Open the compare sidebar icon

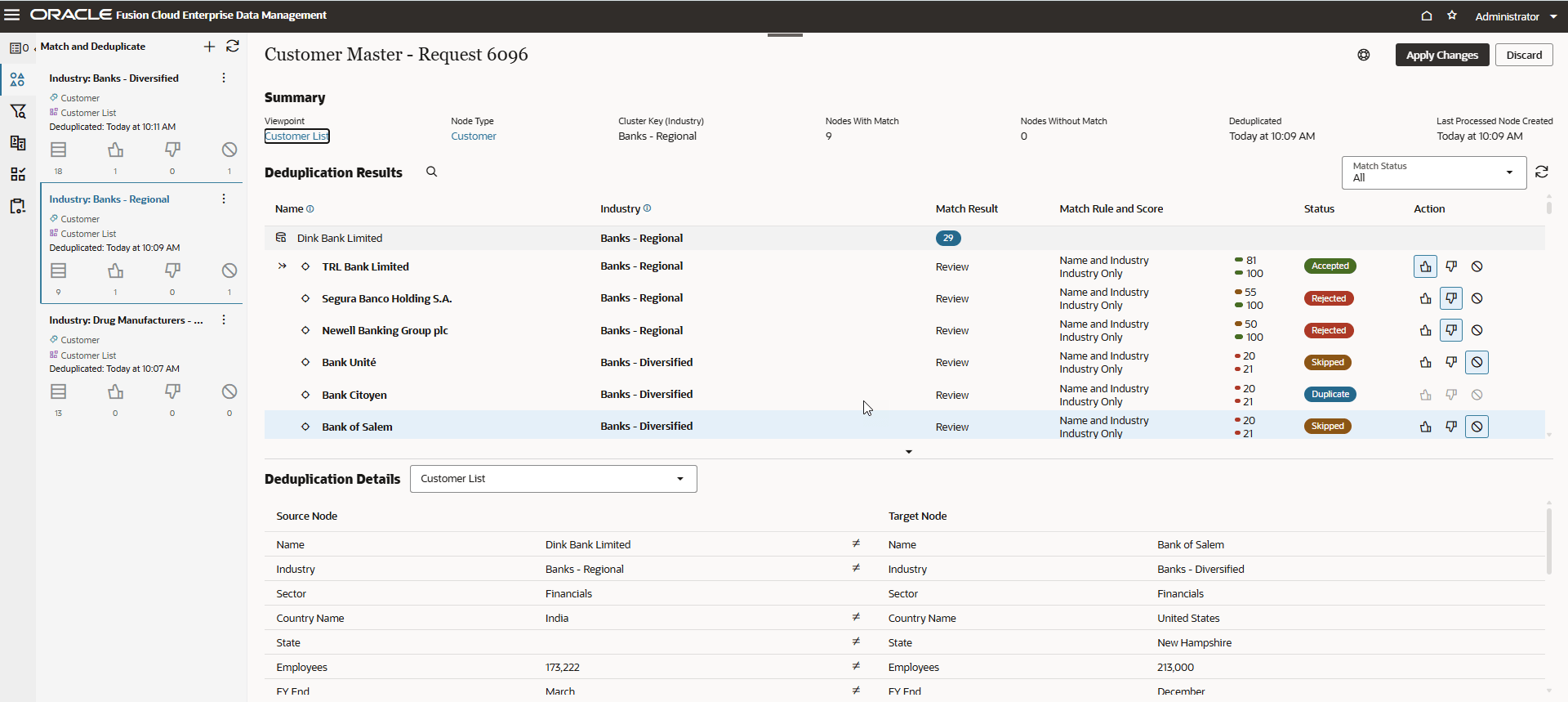18,143
